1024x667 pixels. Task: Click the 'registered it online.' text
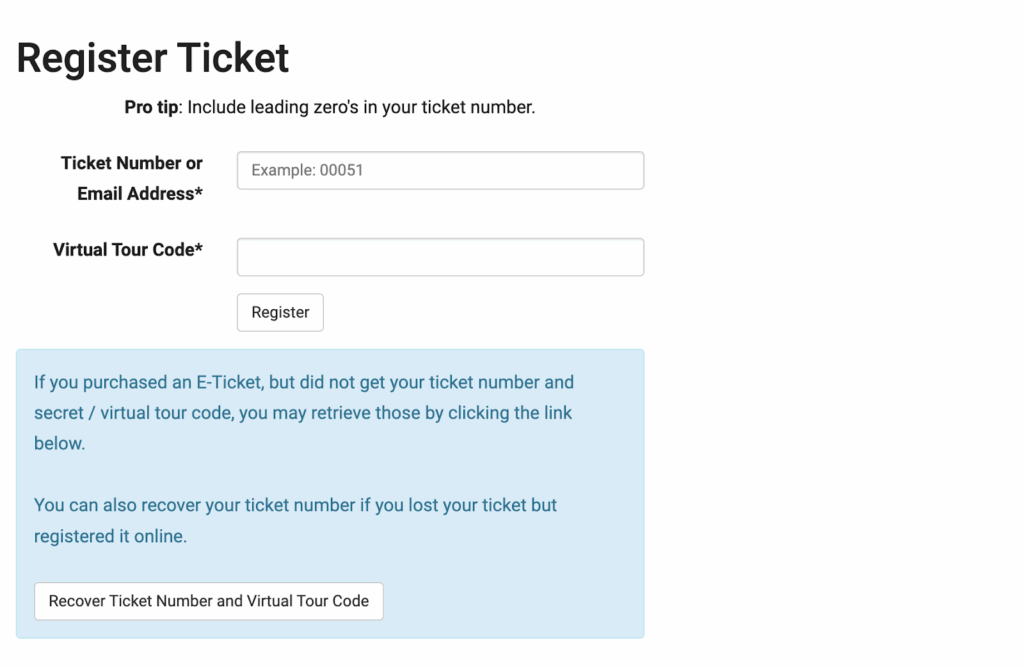[110, 536]
